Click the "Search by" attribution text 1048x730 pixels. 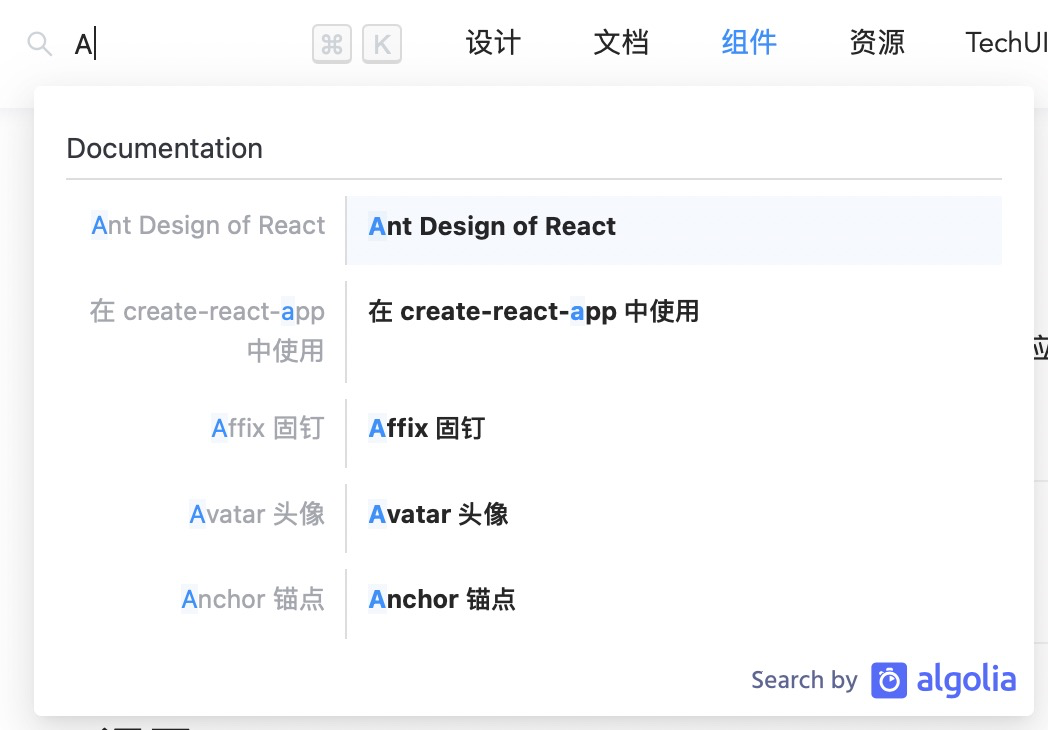[804, 681]
